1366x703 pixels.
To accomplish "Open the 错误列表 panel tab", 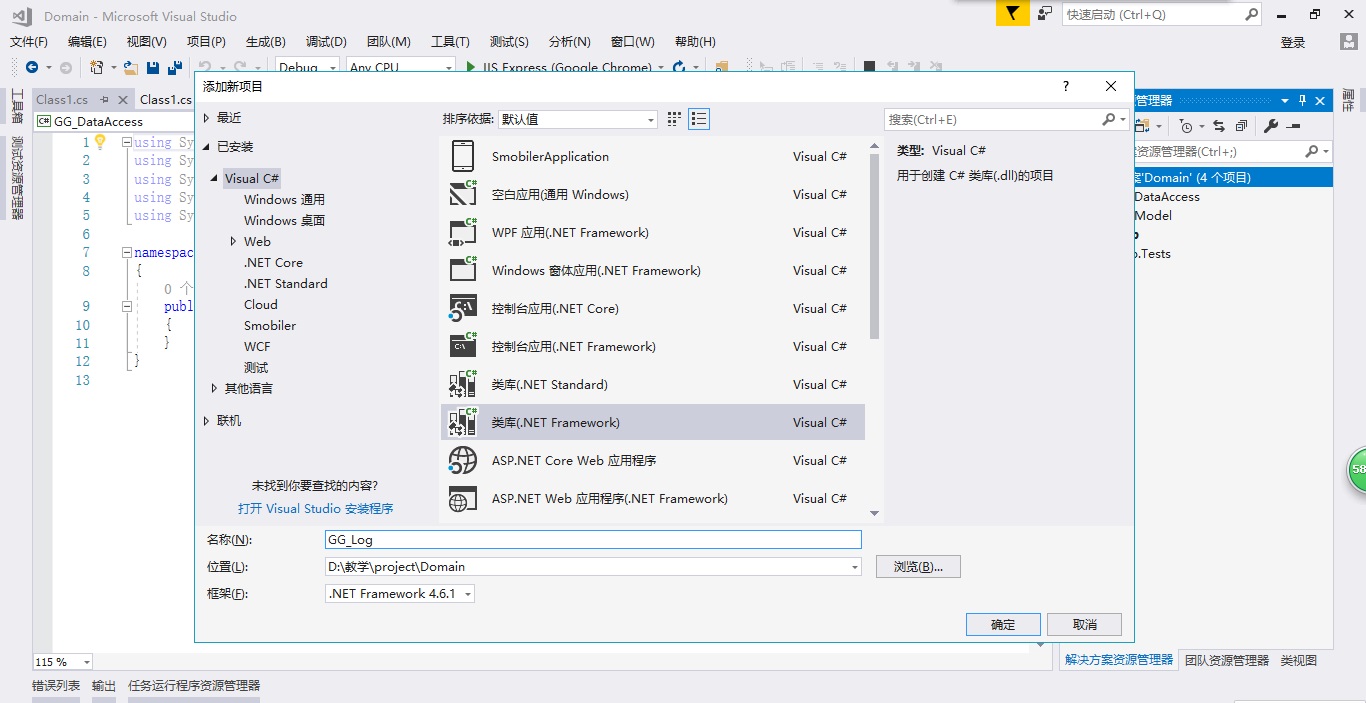I will click(x=56, y=686).
